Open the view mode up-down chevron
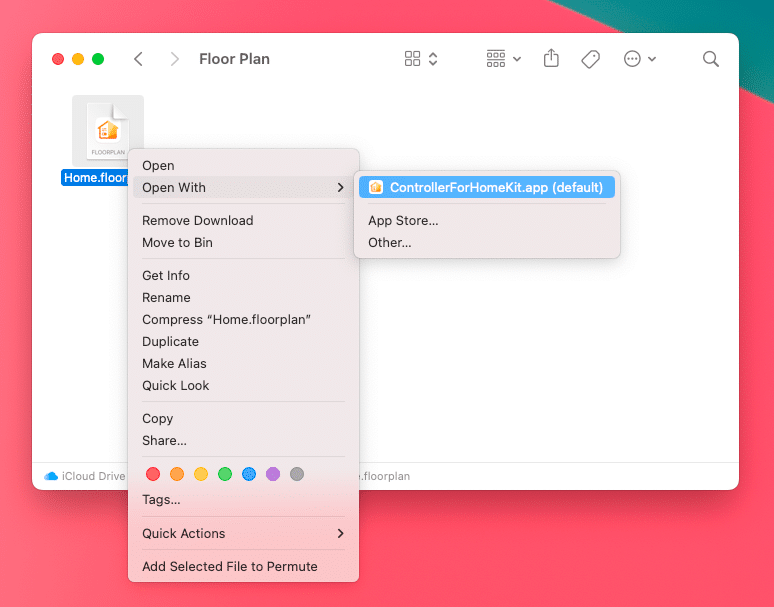Screen dimensions: 774x607 tap(433, 59)
